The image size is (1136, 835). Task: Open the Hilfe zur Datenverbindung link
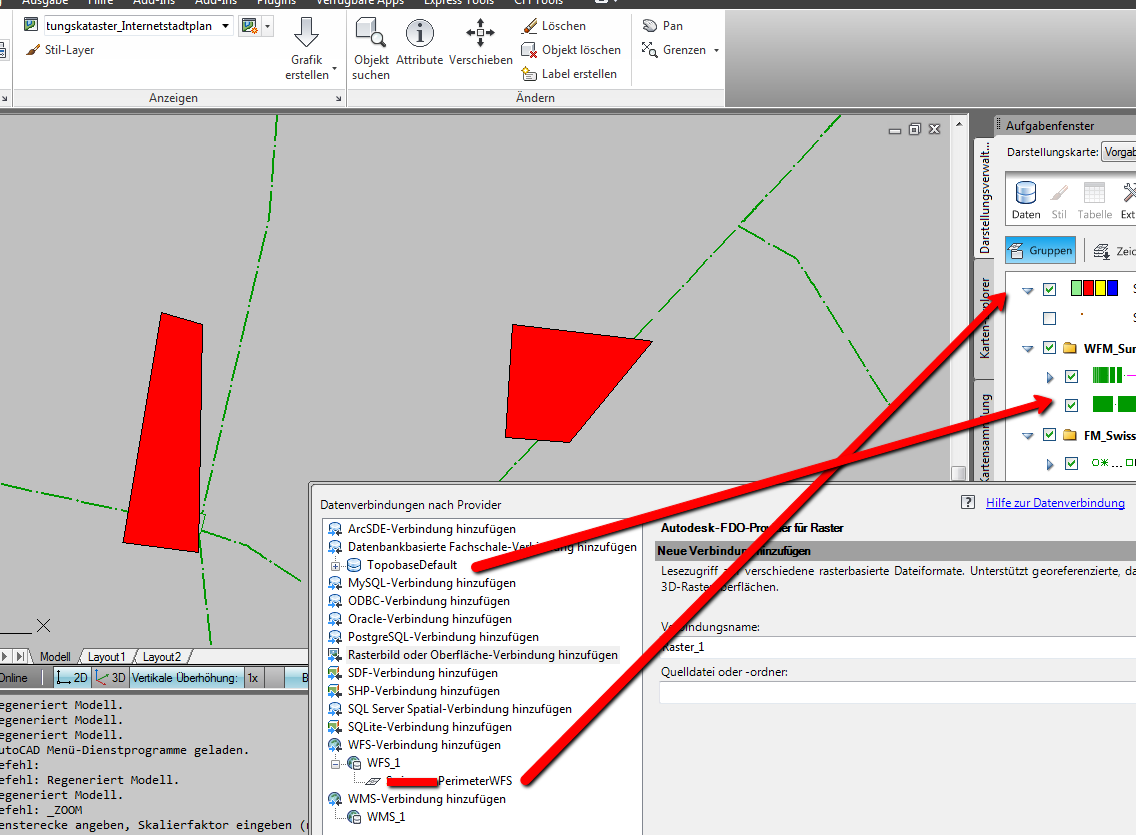(1055, 503)
